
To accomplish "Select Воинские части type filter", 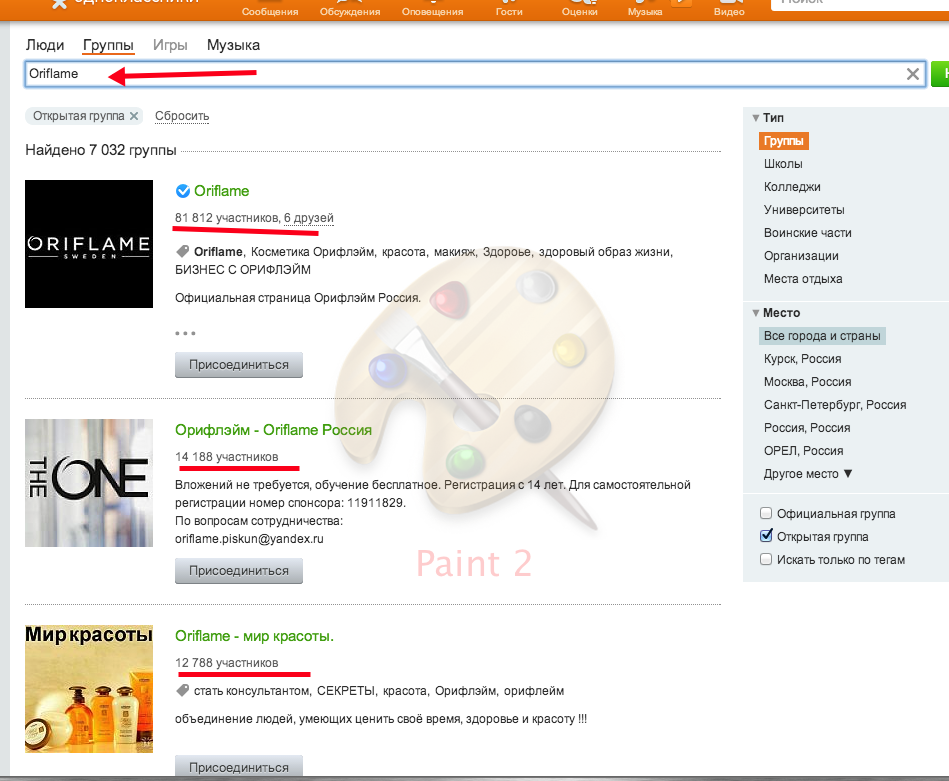I will pyautogui.click(x=807, y=233).
